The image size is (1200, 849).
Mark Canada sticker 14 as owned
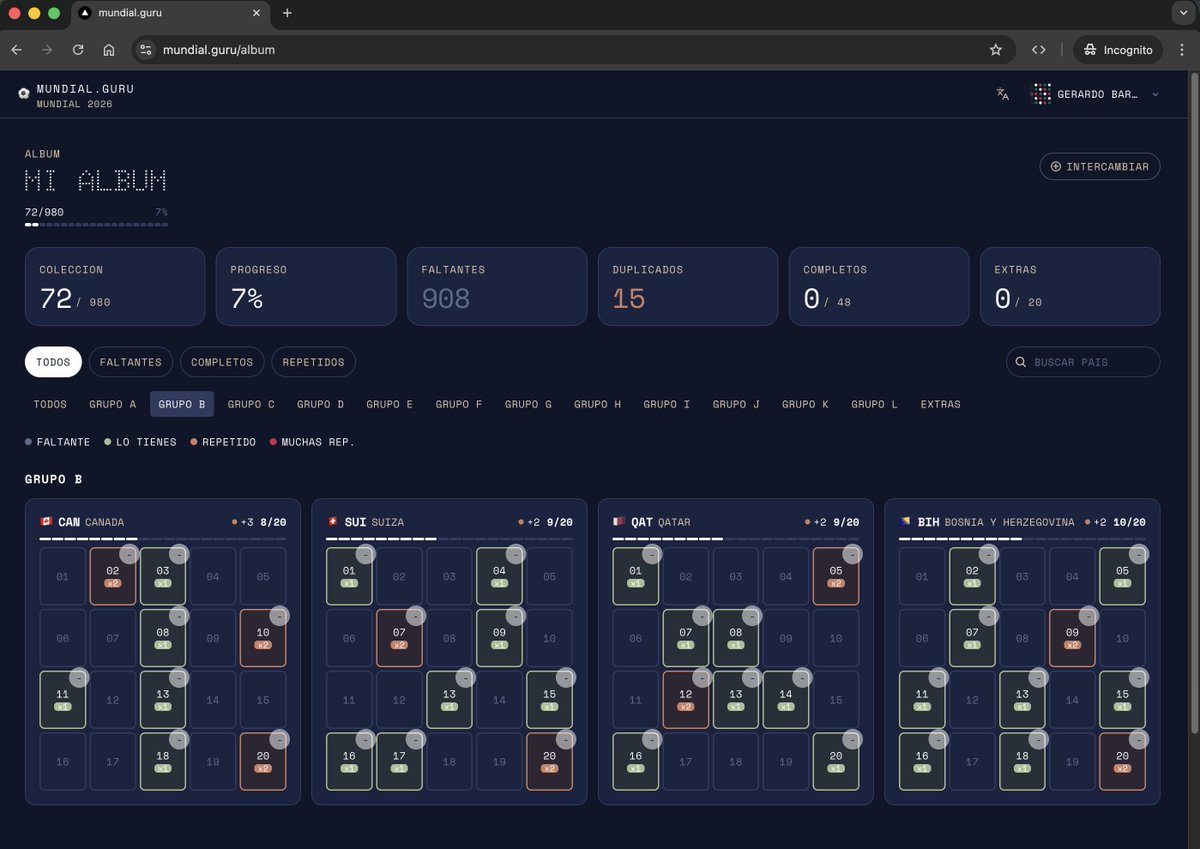click(x=213, y=700)
